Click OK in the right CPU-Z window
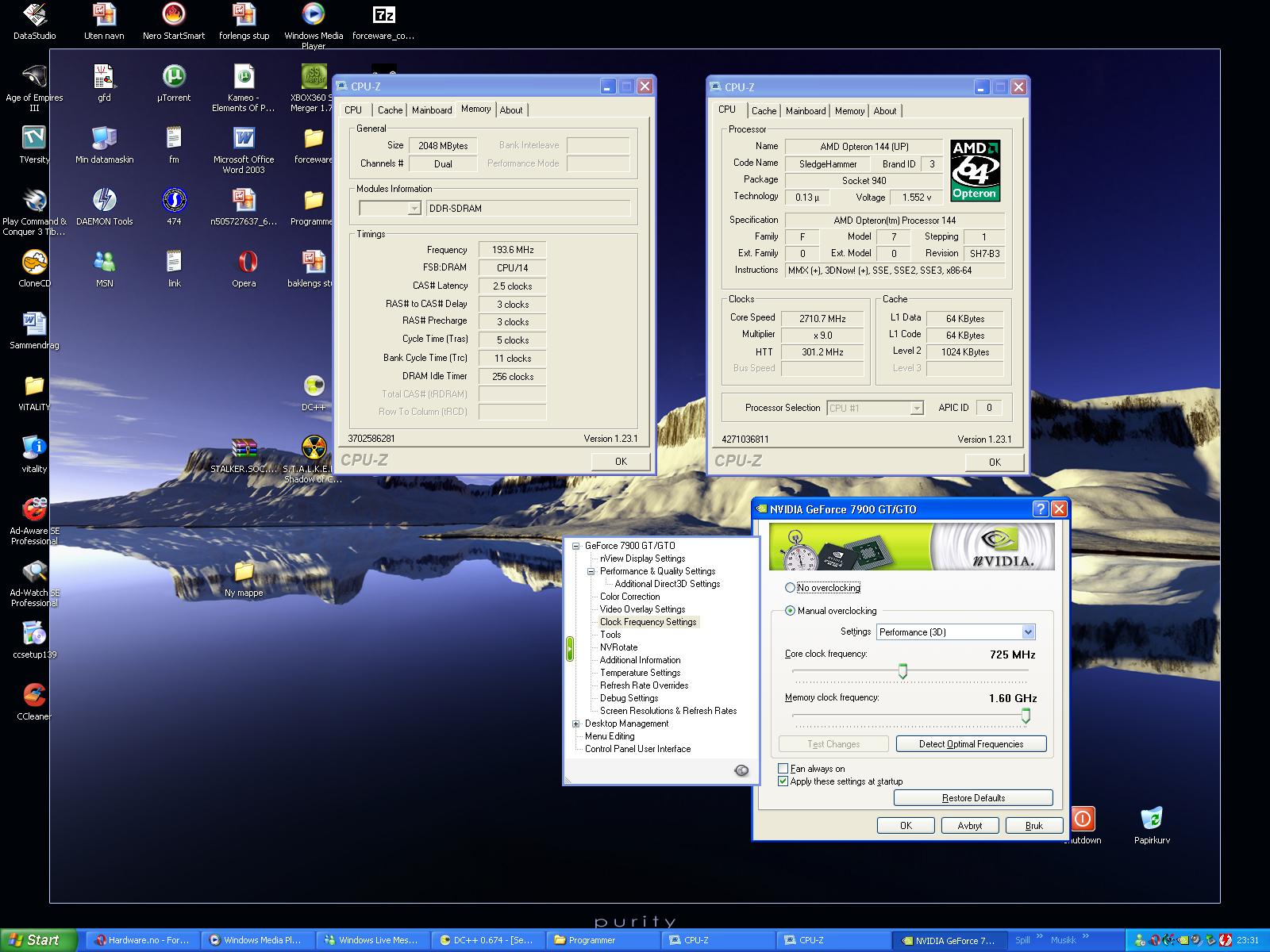The image size is (1270, 952). click(x=995, y=463)
